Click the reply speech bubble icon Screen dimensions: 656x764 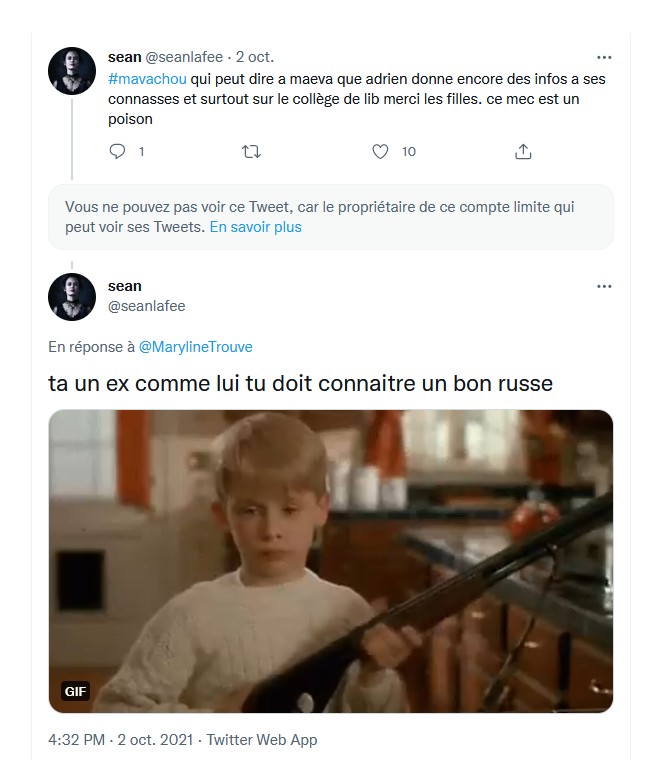[117, 152]
